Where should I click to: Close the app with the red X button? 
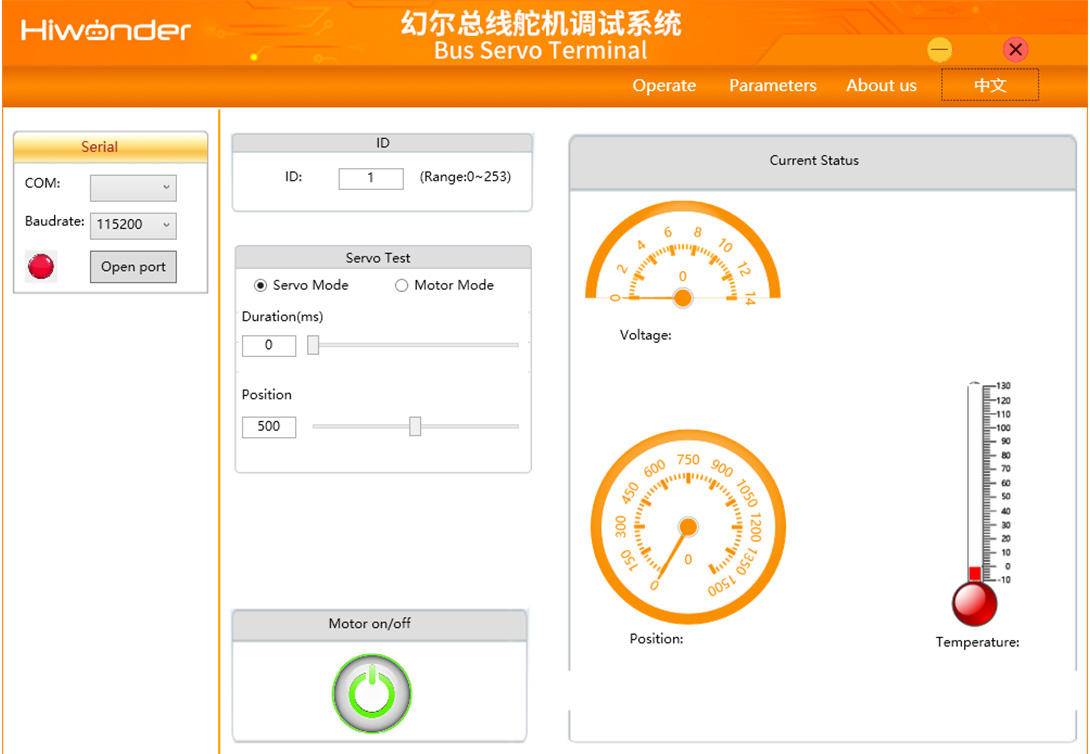tap(1015, 49)
